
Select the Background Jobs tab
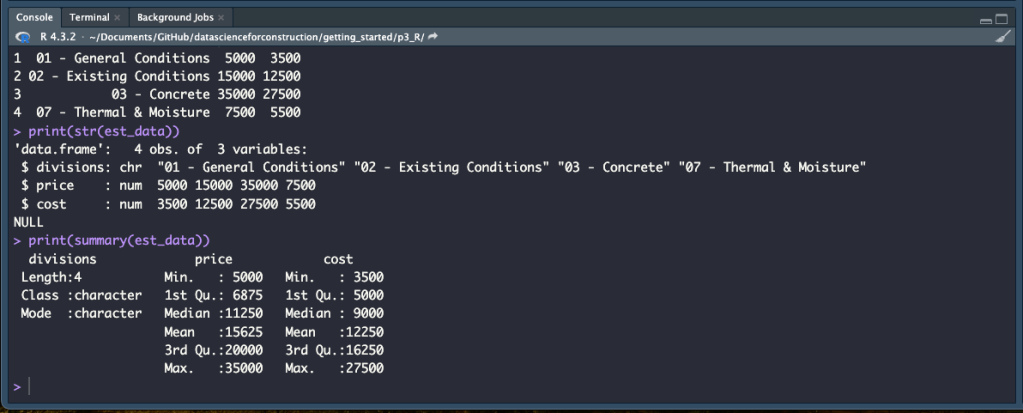[x=174, y=19]
